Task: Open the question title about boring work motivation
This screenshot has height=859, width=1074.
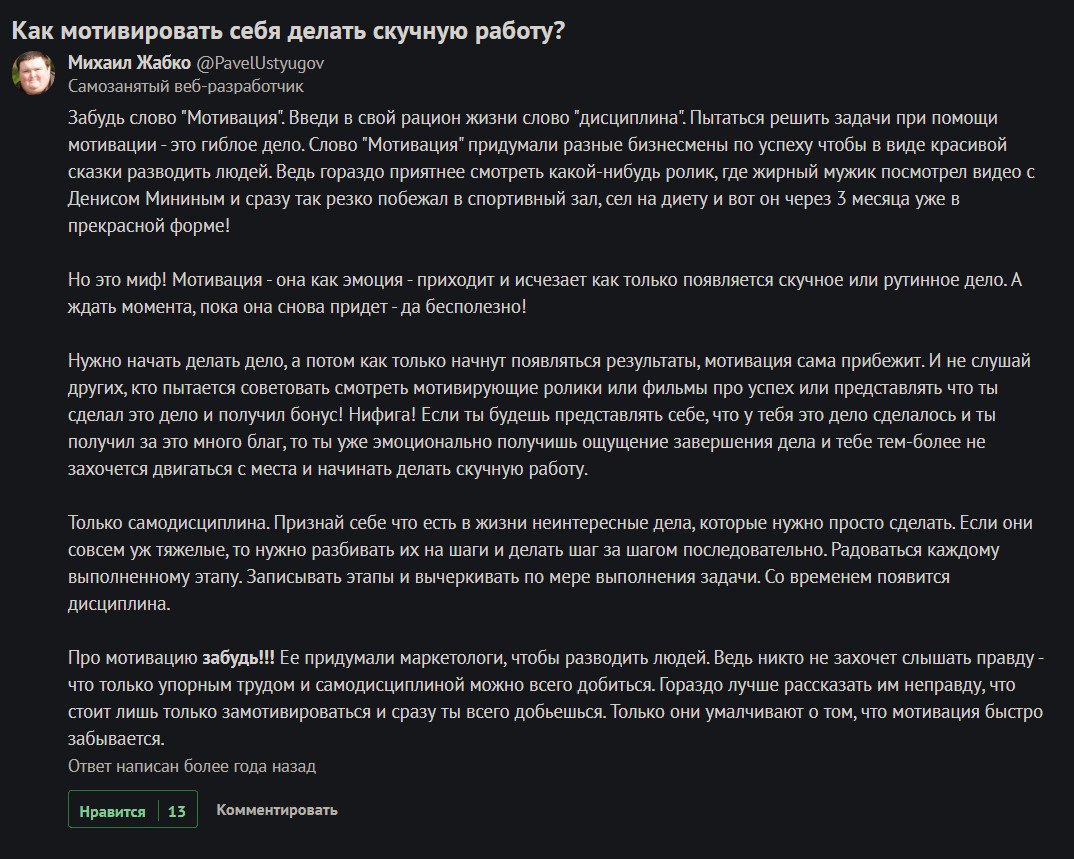Action: (288, 30)
